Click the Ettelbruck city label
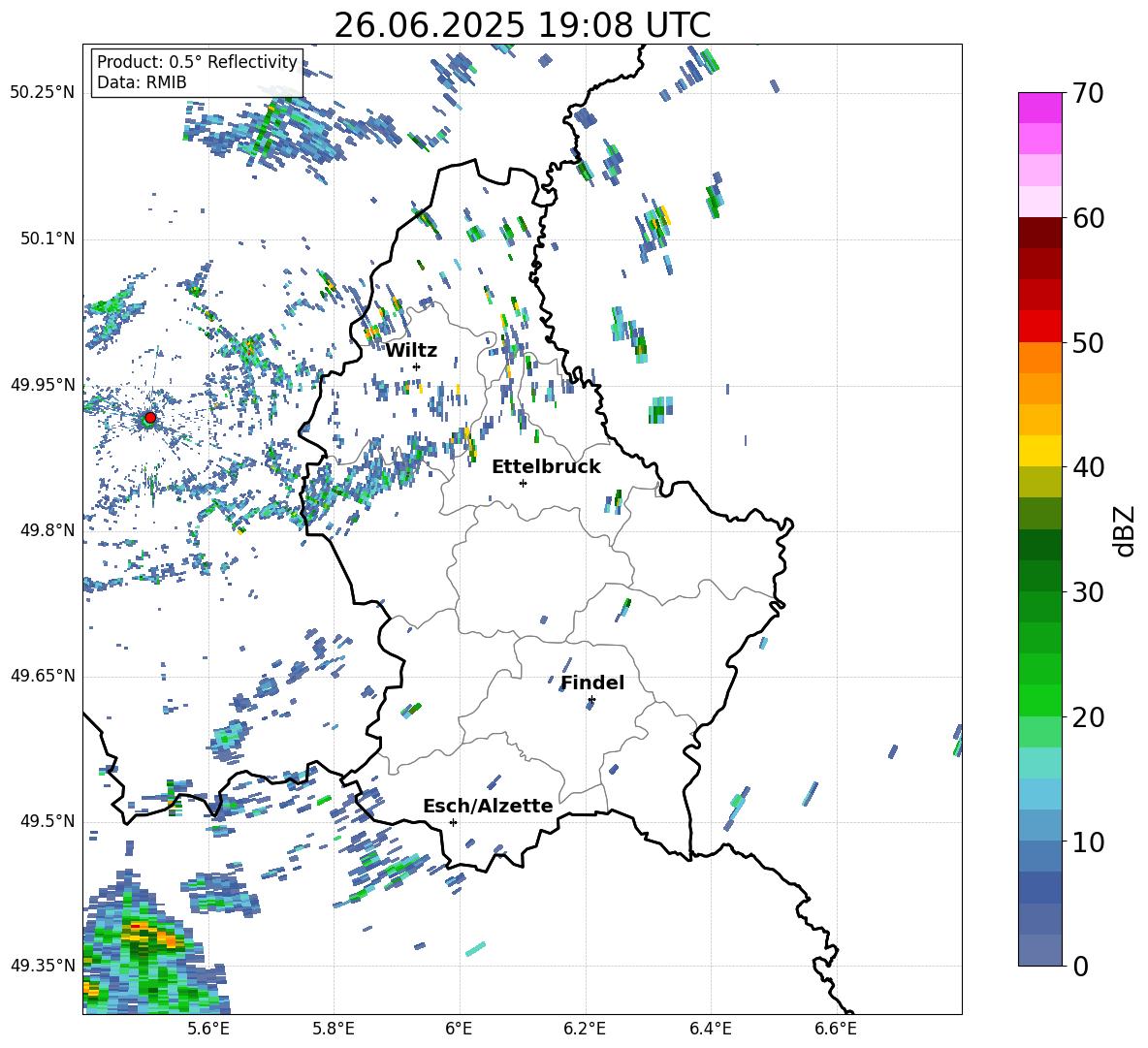This screenshot has height=1048, width=1148. click(x=546, y=466)
